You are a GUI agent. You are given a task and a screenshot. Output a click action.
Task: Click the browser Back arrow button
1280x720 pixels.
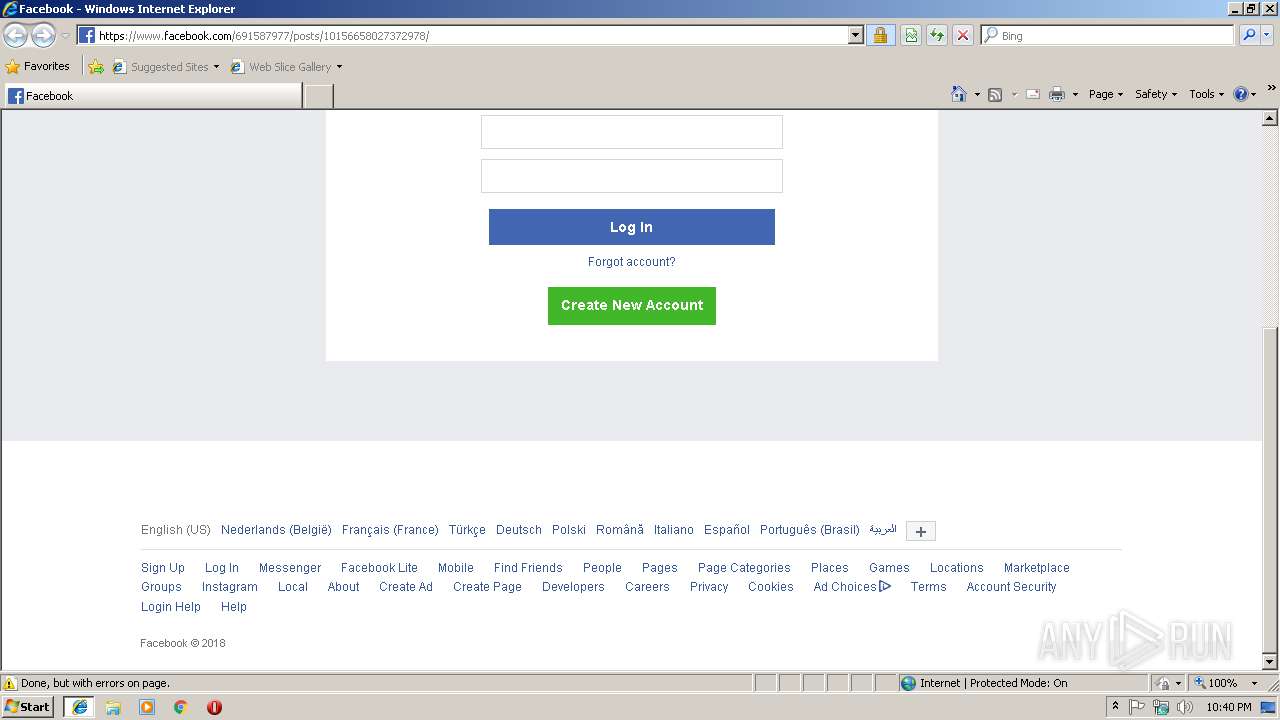coord(16,35)
